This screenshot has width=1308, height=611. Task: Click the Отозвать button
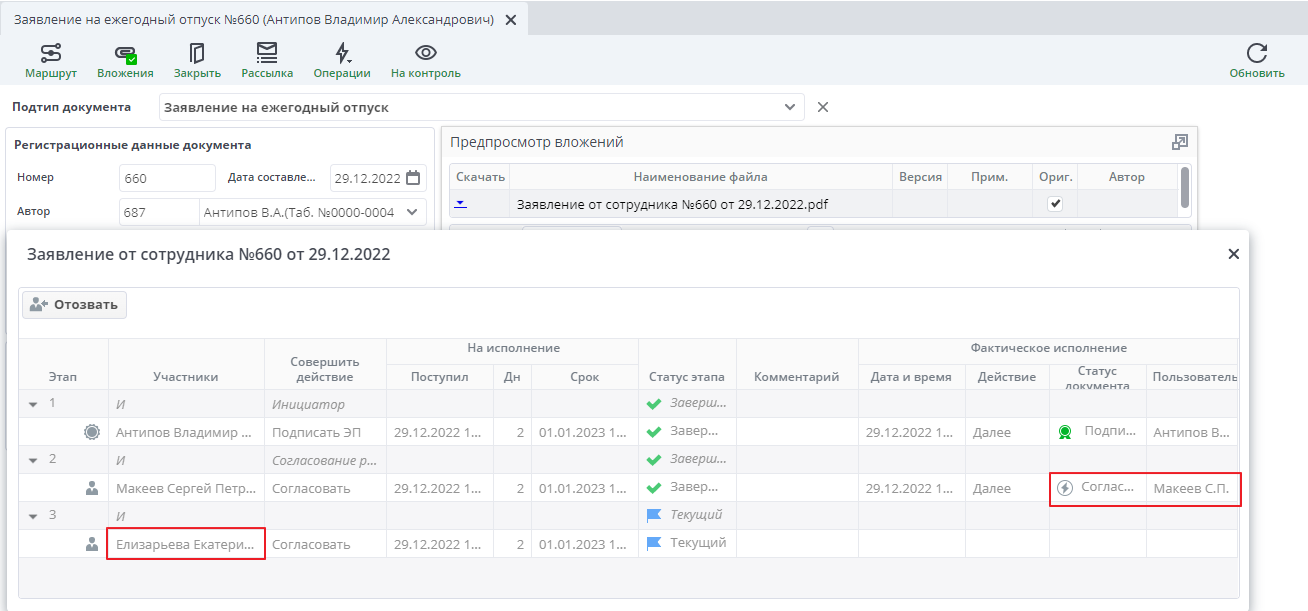pos(75,305)
